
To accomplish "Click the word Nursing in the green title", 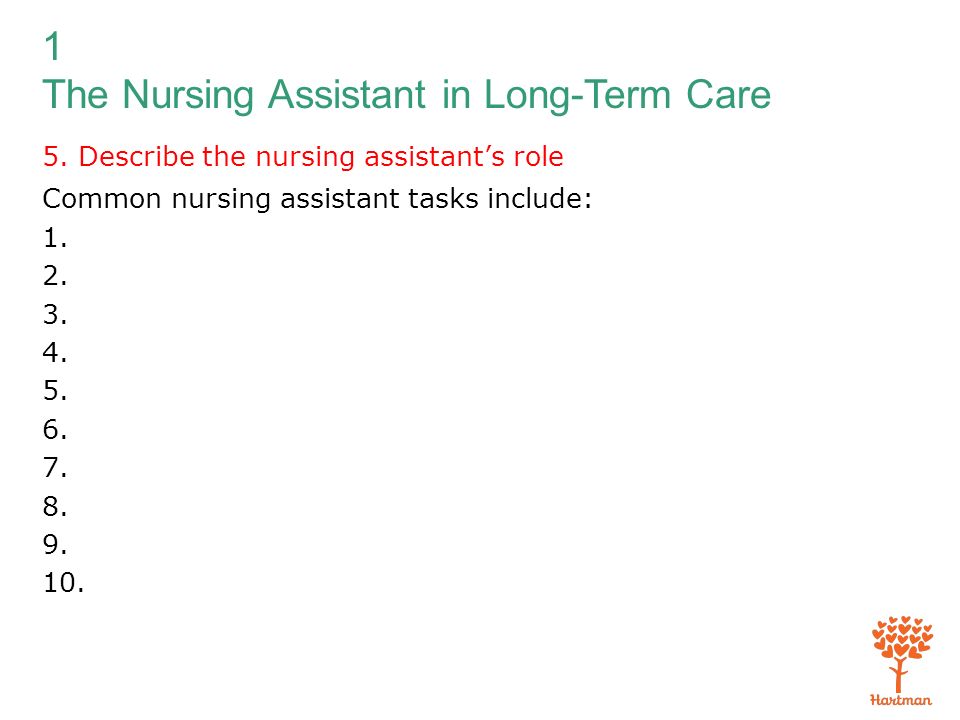I will click(188, 97).
